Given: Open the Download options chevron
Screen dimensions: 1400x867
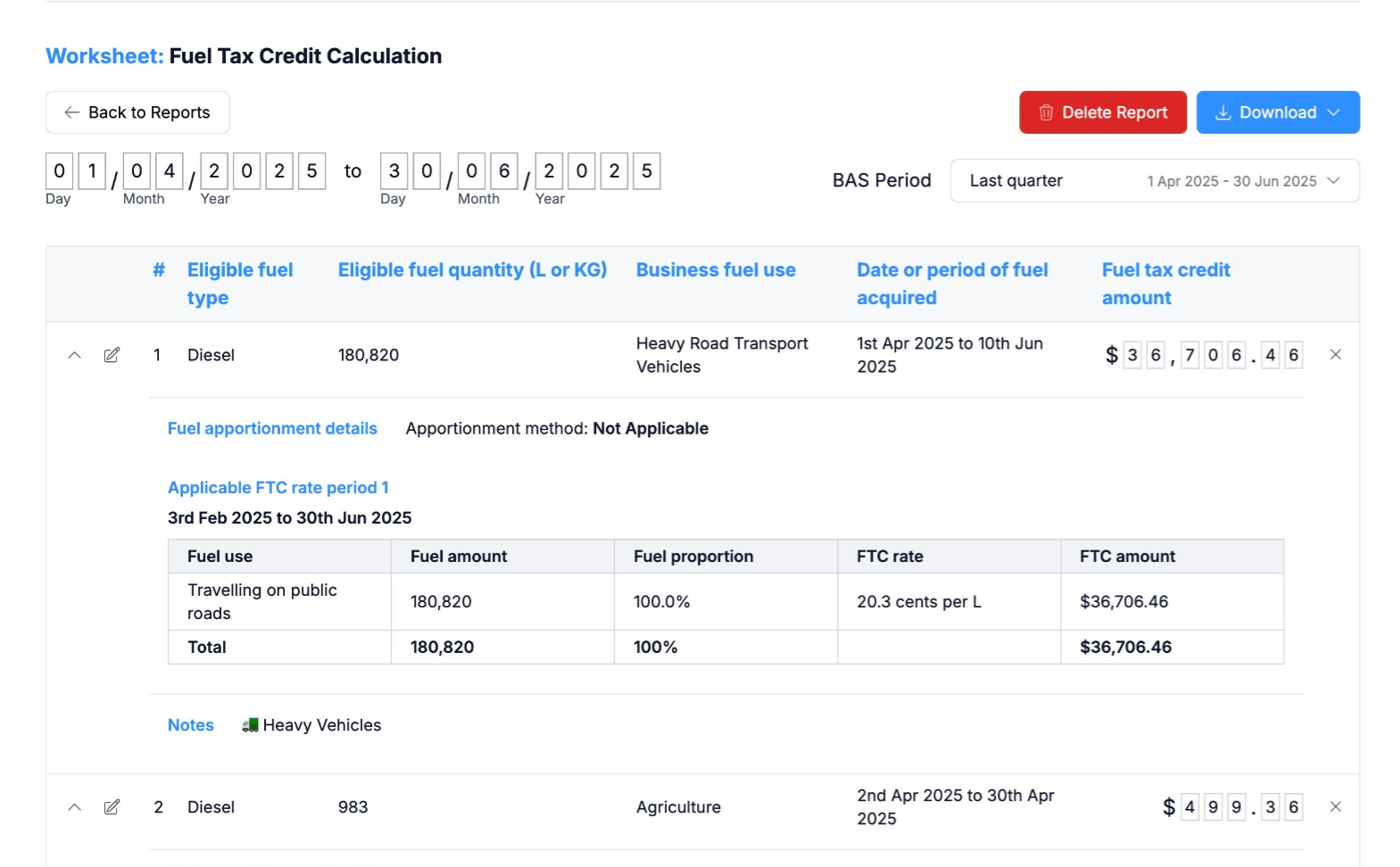Looking at the screenshot, I should point(1334,112).
